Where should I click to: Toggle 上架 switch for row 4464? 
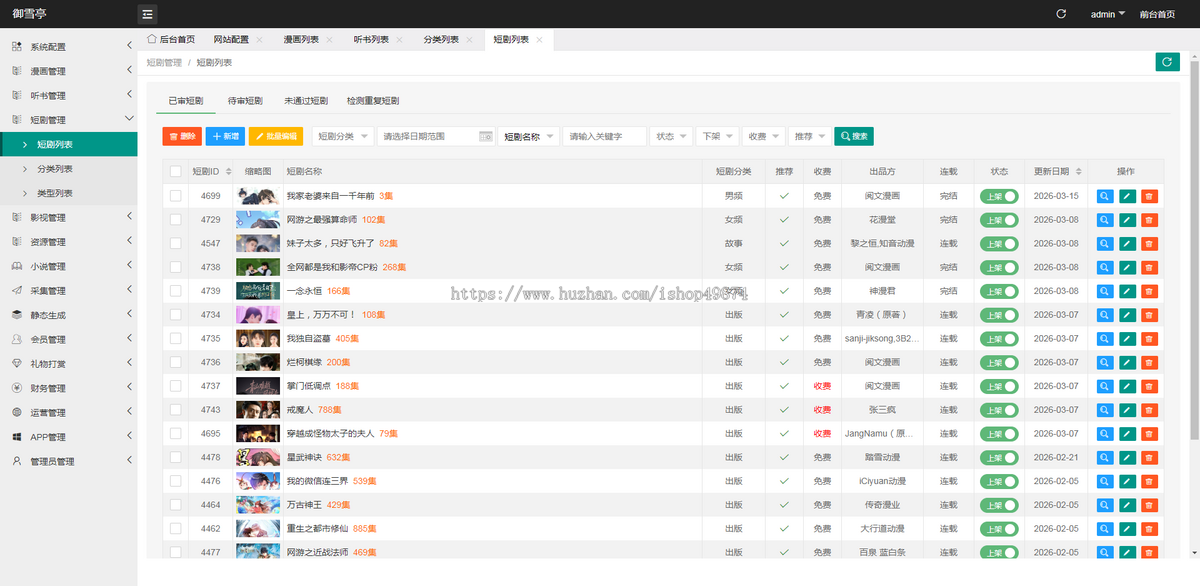coord(999,505)
